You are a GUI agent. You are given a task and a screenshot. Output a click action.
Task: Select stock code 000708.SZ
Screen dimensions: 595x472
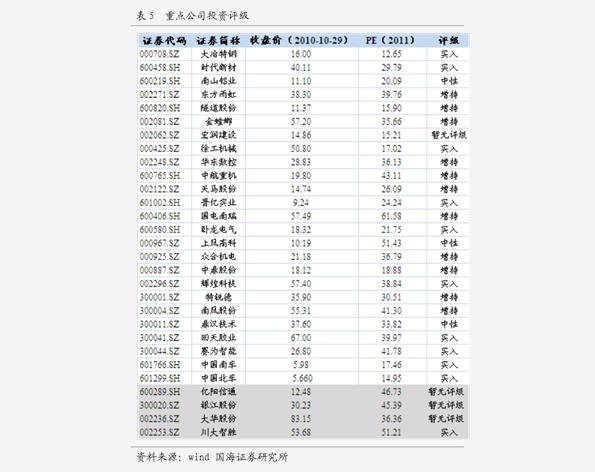[159, 54]
